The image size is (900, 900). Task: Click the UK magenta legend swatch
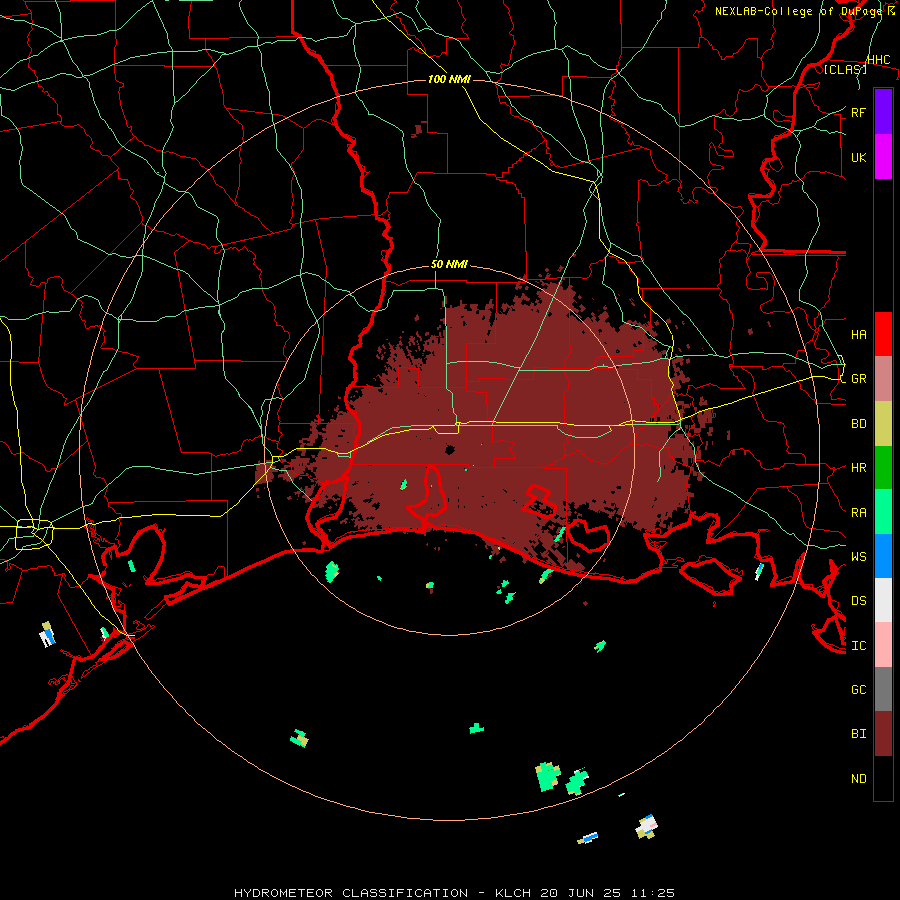click(x=883, y=157)
